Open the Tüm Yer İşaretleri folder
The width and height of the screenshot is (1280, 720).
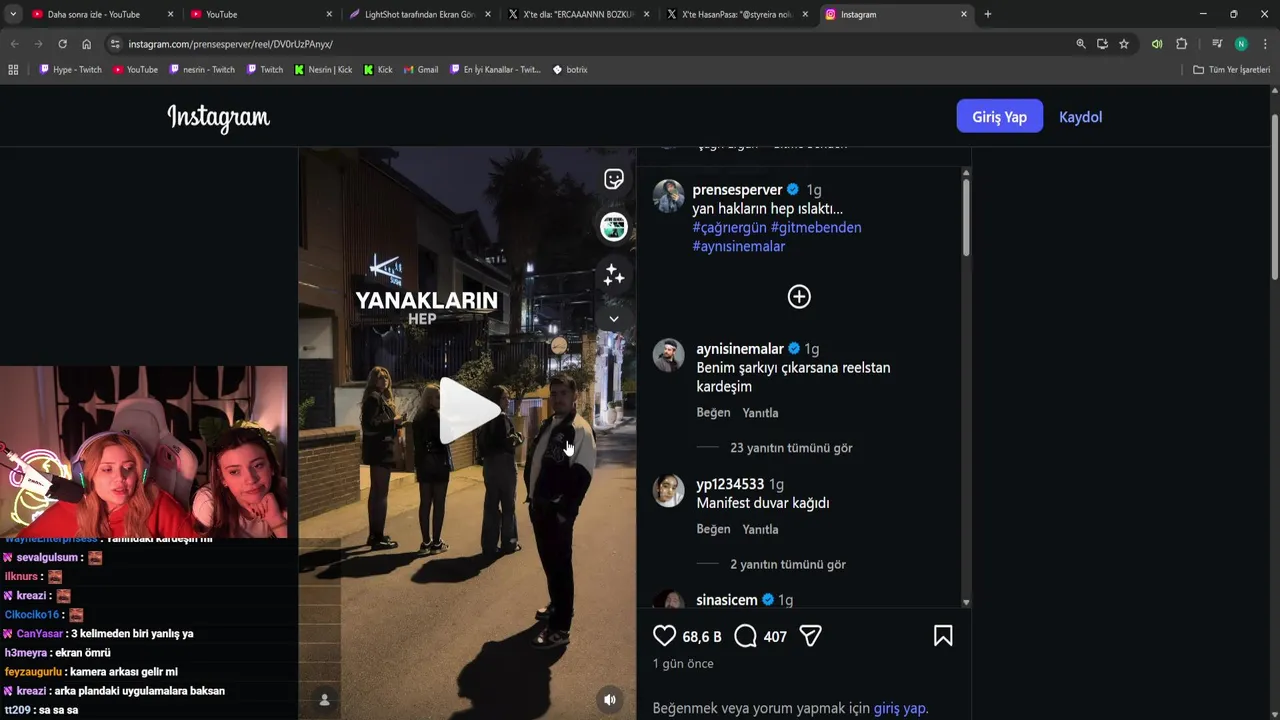(x=1231, y=70)
